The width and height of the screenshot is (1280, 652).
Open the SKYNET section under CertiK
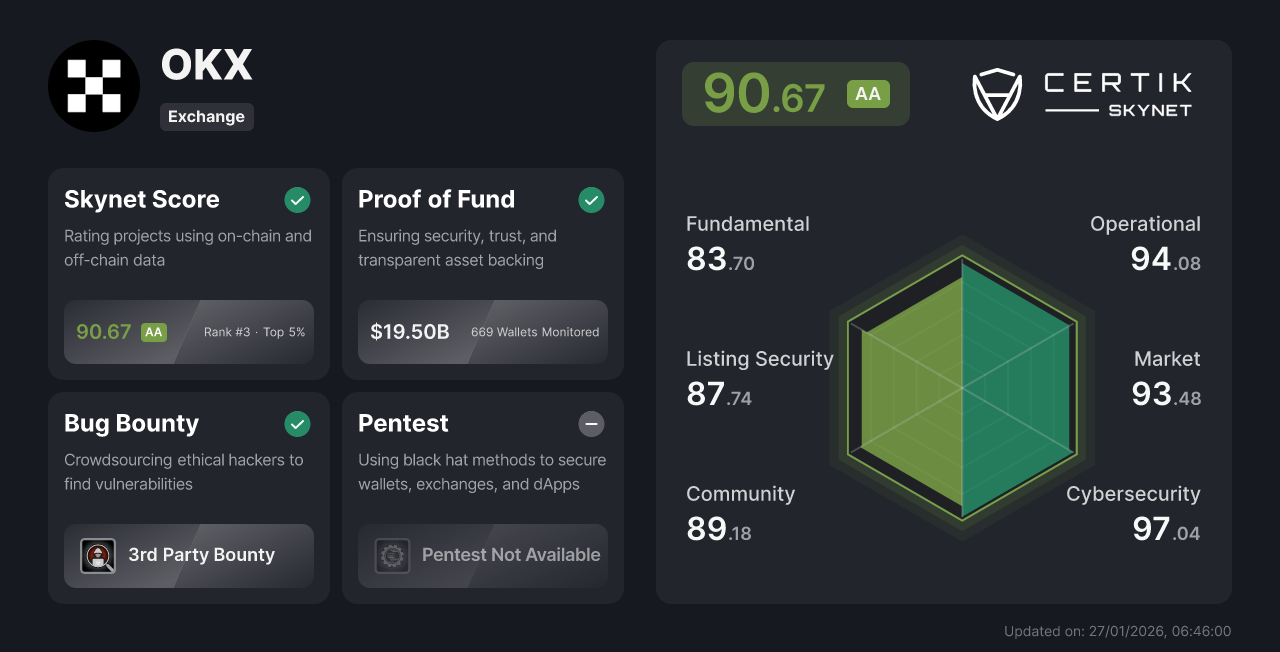click(1150, 111)
